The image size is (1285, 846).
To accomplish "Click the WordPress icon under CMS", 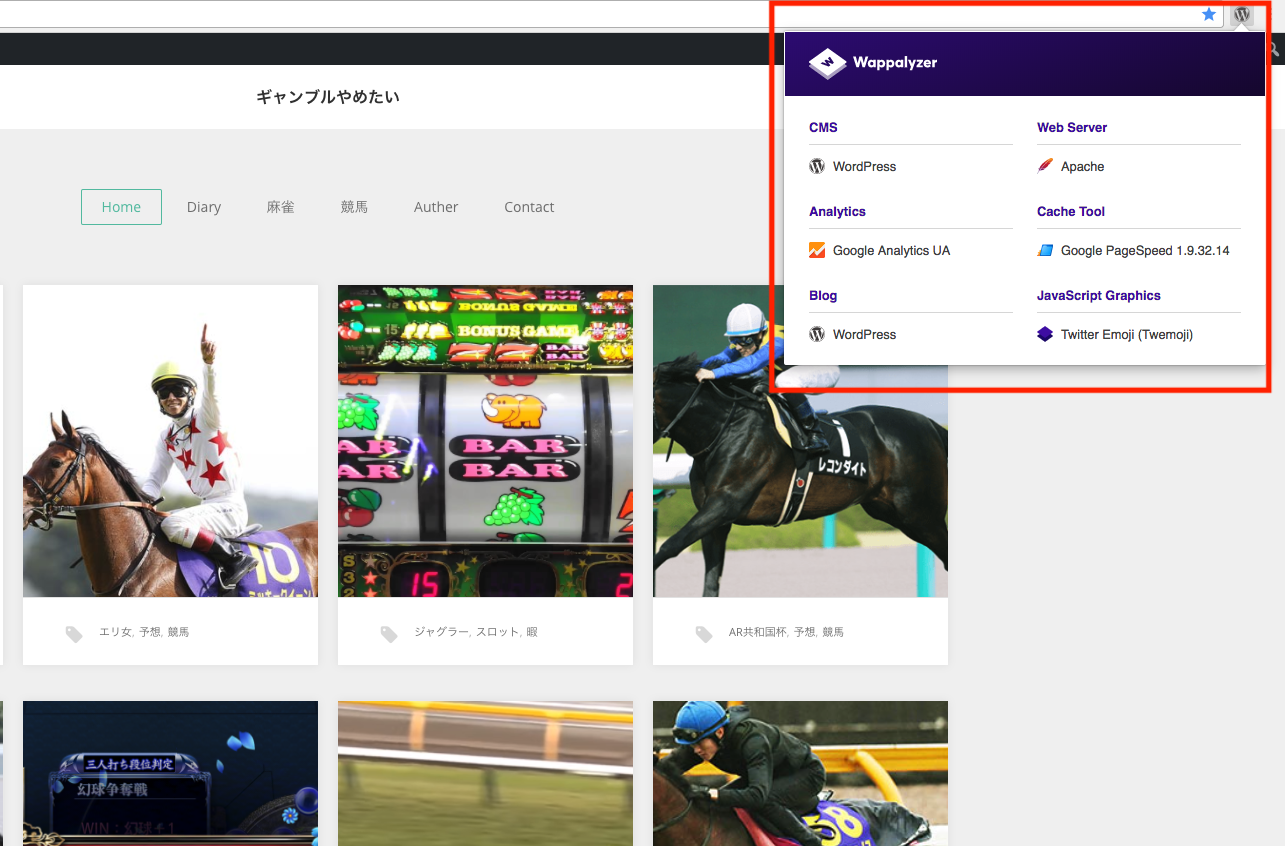I will (x=817, y=166).
